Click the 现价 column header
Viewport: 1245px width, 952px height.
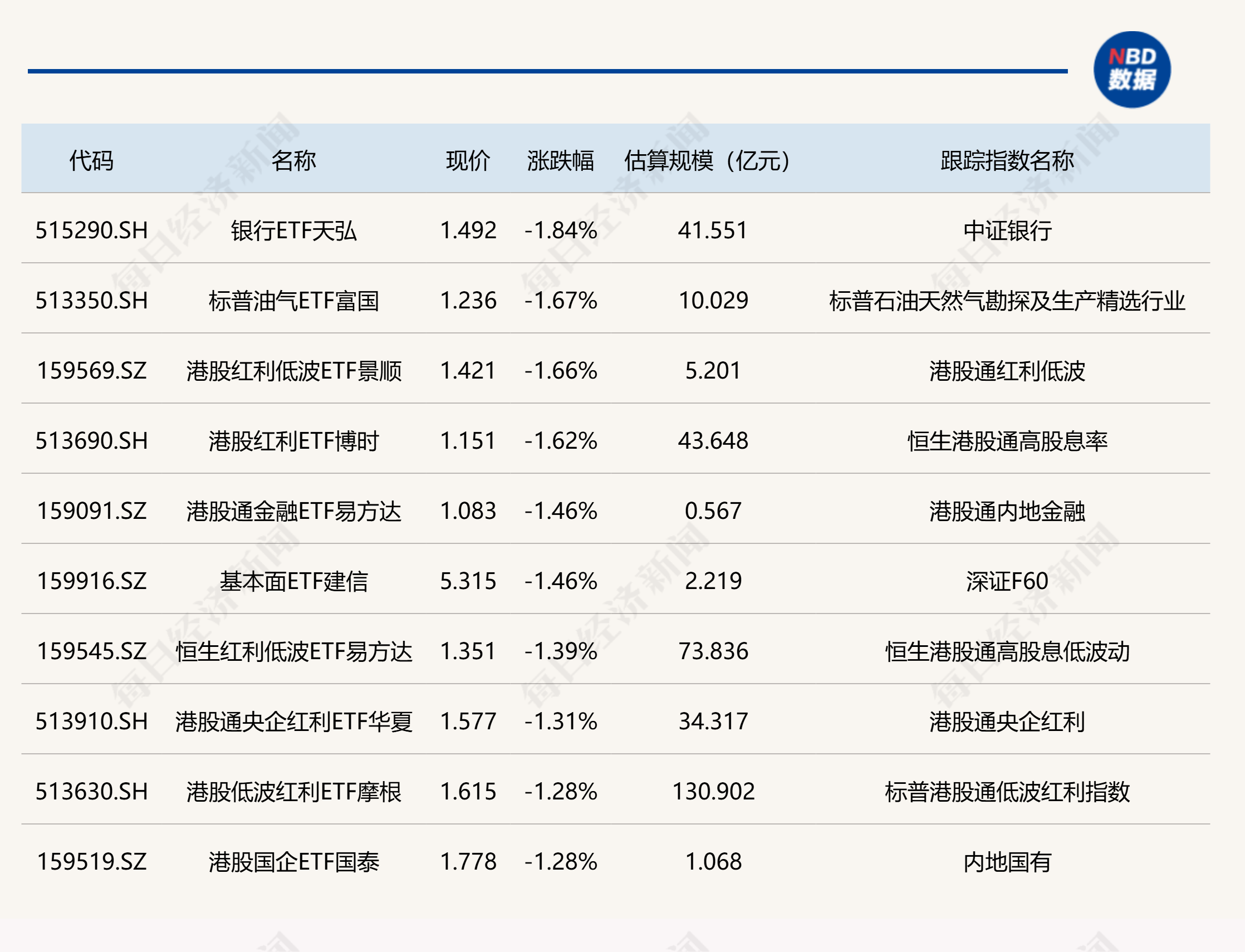point(468,161)
